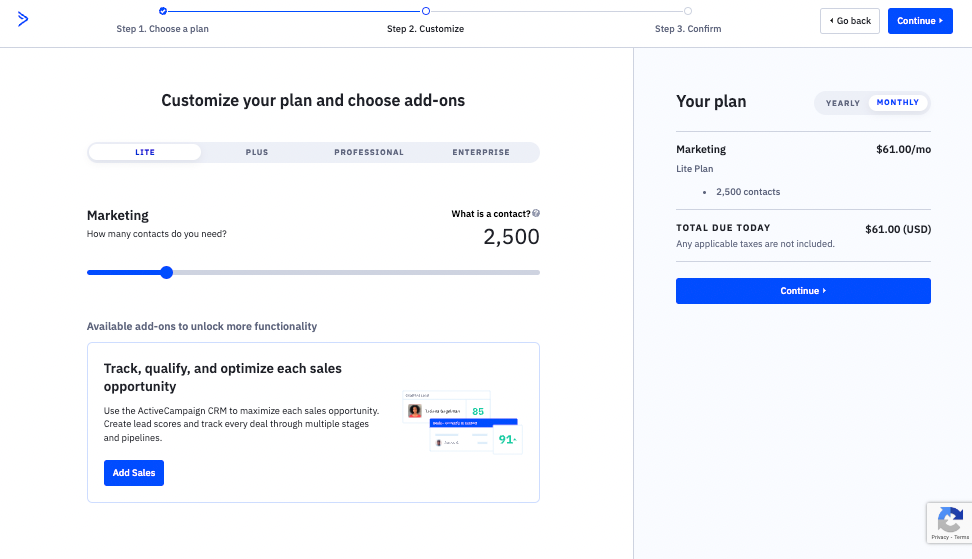Click the ActiveCampaign logo icon

pos(23,19)
